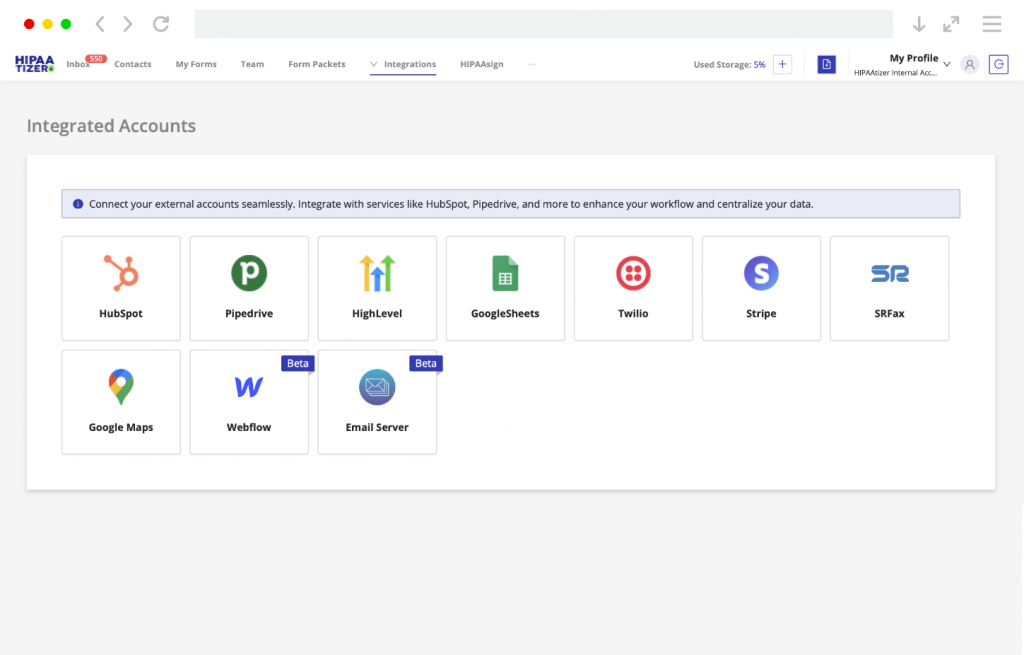
Task: Click the 'Integrated Accounts' heading
Action: coord(111,125)
